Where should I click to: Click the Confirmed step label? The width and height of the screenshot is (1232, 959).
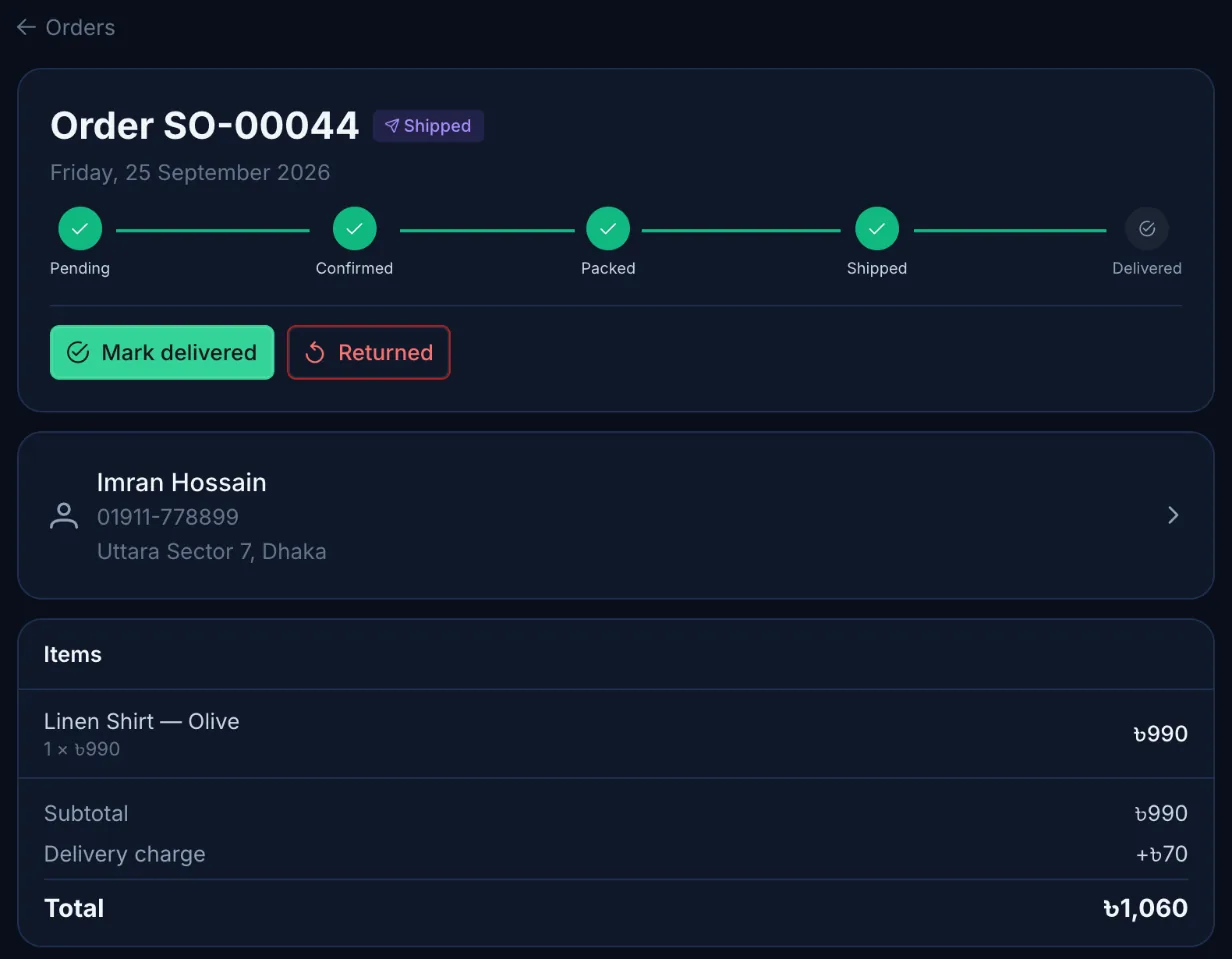354,268
